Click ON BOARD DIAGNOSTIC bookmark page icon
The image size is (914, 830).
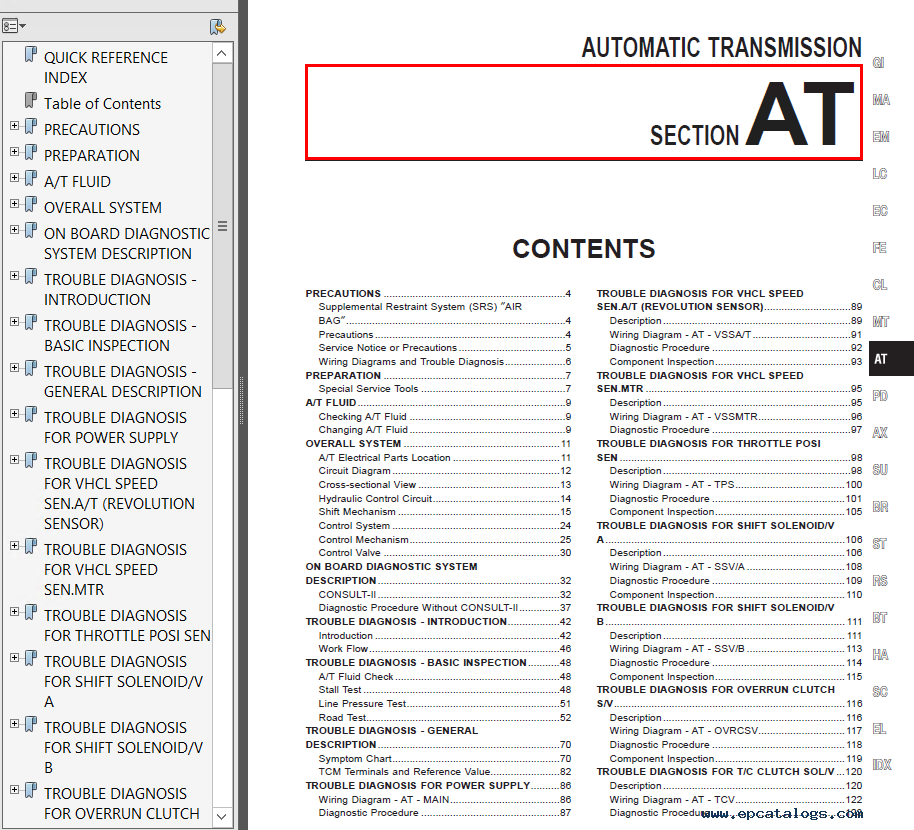(x=31, y=231)
